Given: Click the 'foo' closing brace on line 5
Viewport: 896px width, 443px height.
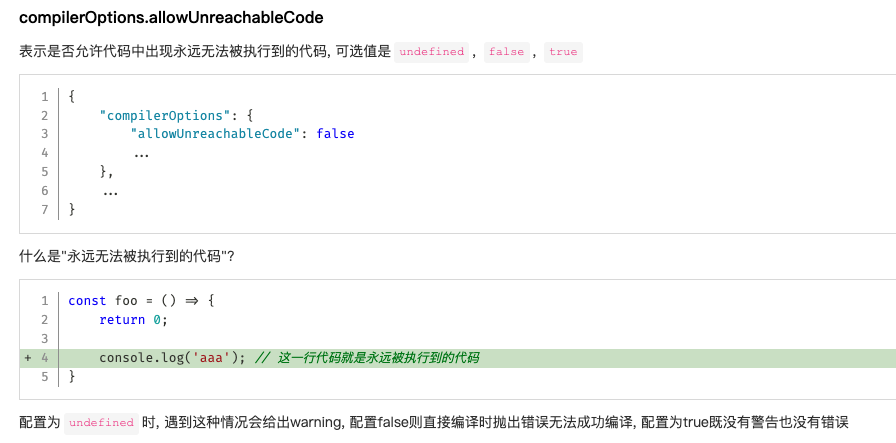Looking at the screenshot, I should click(x=72, y=377).
